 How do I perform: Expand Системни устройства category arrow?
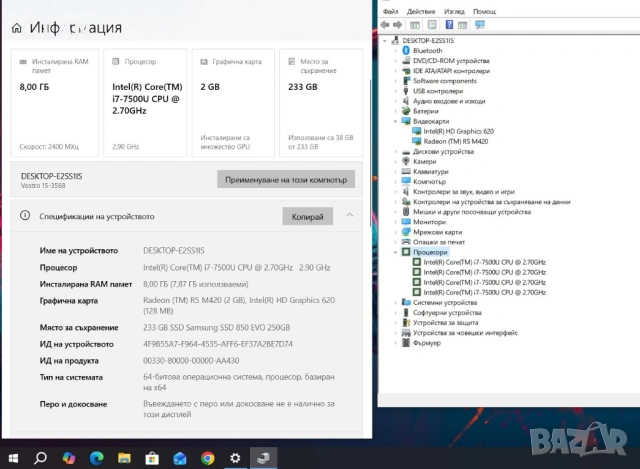point(395,302)
